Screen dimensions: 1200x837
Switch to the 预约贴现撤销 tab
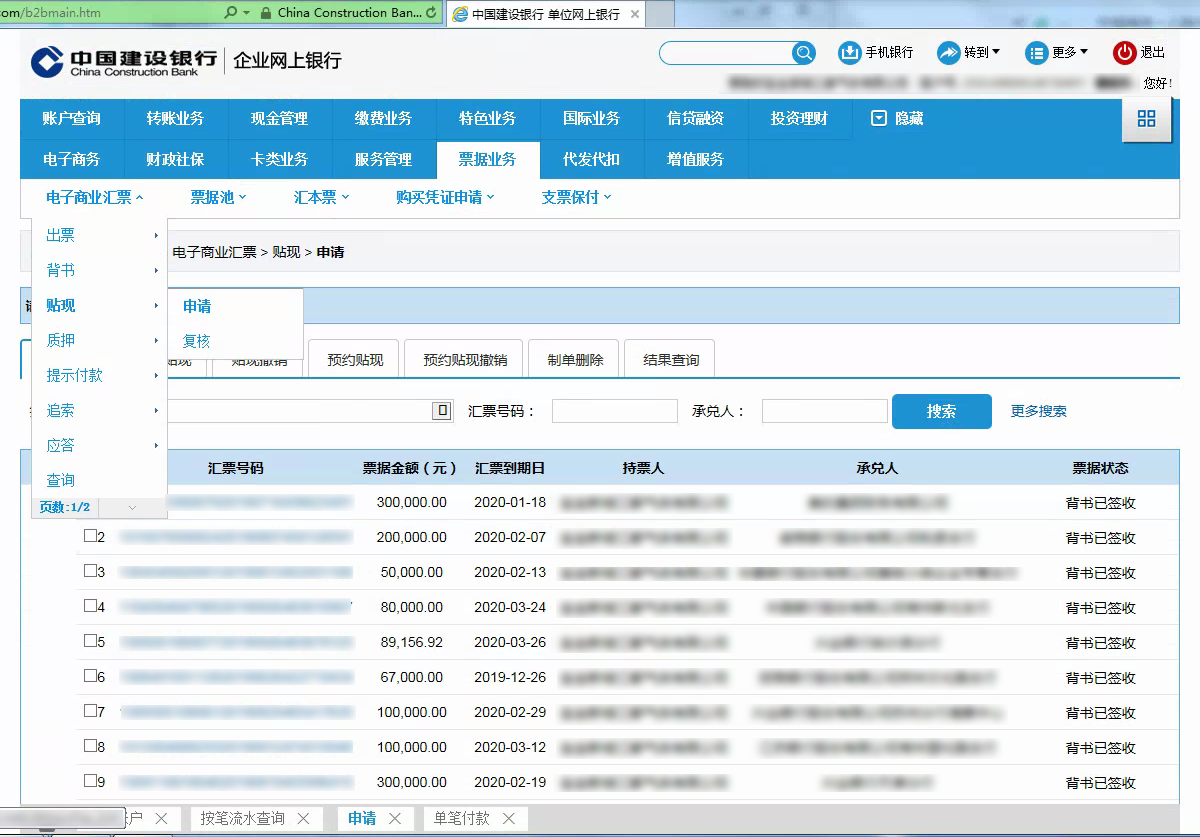465,359
